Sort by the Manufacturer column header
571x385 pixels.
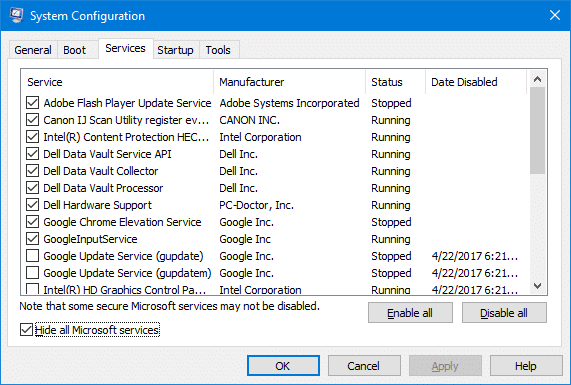click(x=290, y=82)
